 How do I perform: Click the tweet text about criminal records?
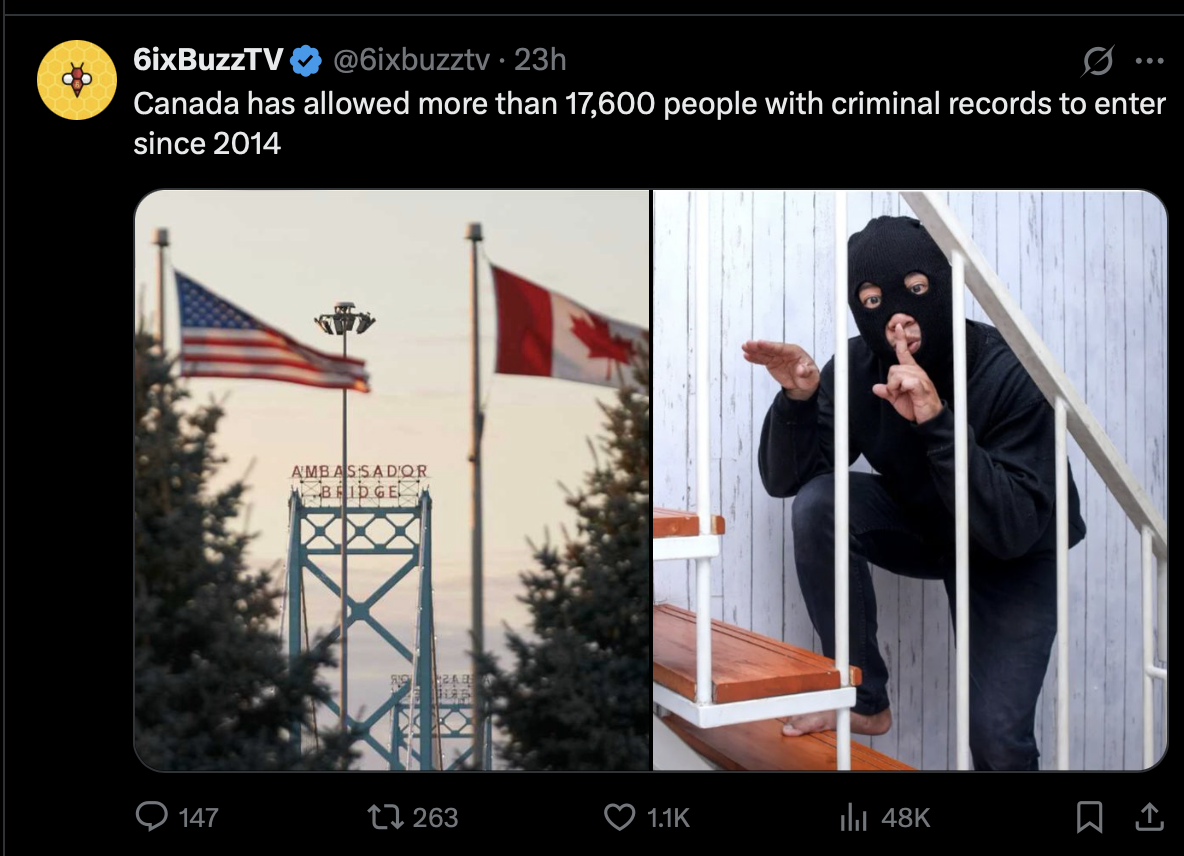(x=649, y=123)
